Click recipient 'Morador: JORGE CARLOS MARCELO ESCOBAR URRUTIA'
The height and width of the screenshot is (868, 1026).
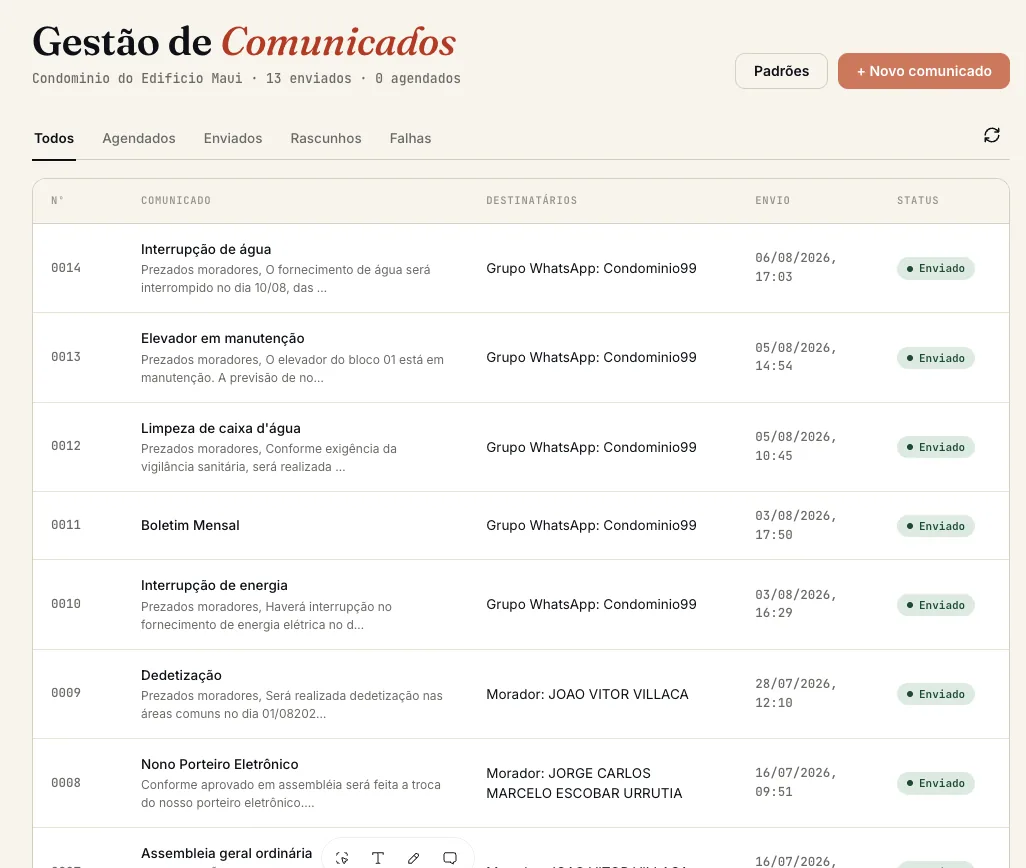click(584, 783)
